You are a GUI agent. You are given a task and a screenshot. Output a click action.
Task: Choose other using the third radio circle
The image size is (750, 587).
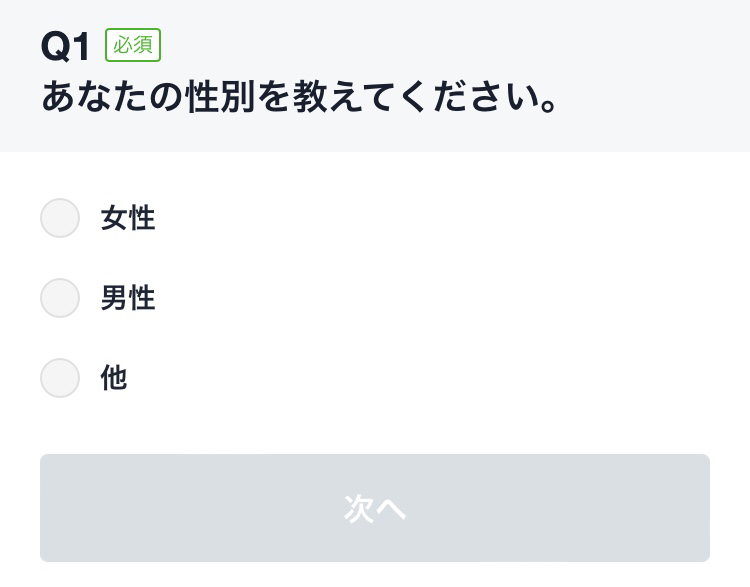coord(60,378)
